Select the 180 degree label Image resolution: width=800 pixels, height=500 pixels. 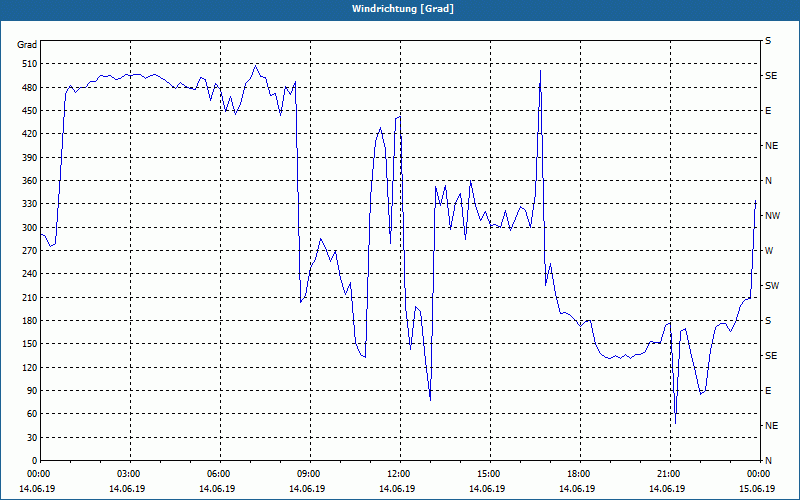31,321
